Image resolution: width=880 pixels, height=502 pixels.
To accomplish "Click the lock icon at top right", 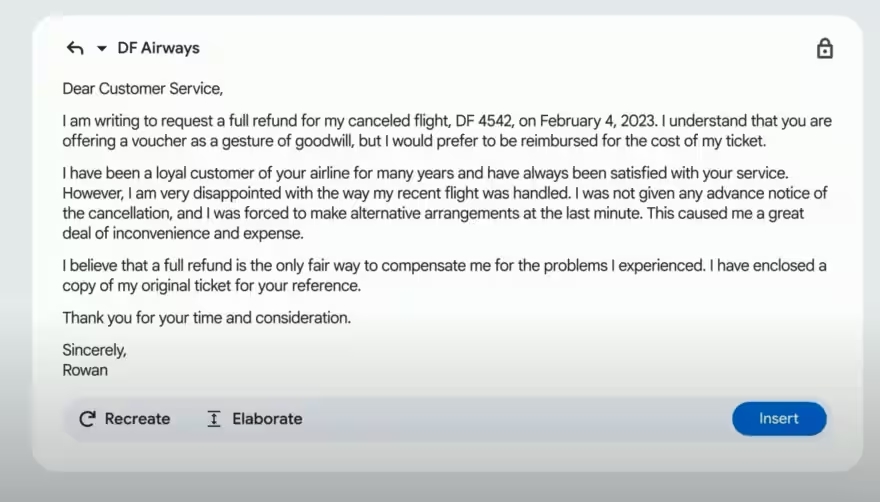I will [825, 48].
